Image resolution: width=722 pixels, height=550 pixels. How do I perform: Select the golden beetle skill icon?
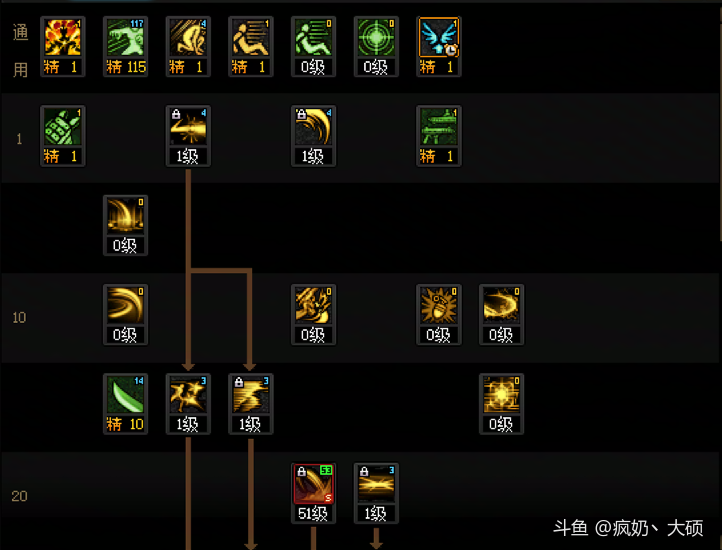[438, 315]
